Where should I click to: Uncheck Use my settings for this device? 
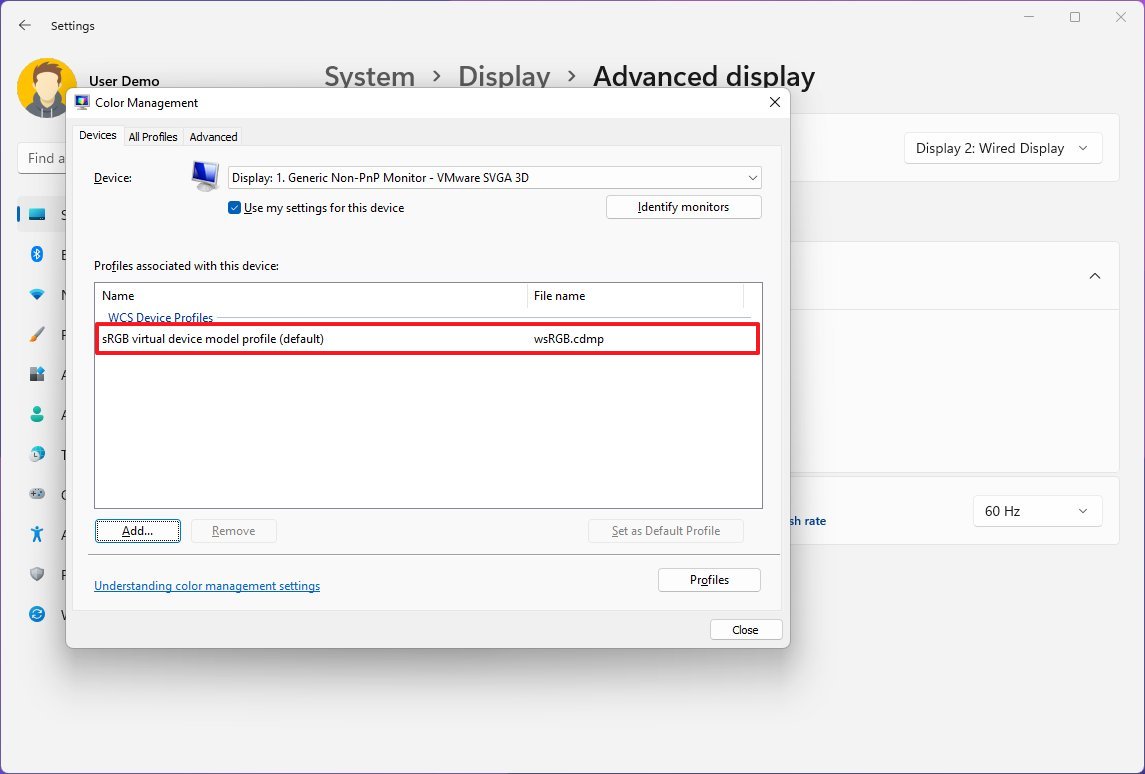234,207
